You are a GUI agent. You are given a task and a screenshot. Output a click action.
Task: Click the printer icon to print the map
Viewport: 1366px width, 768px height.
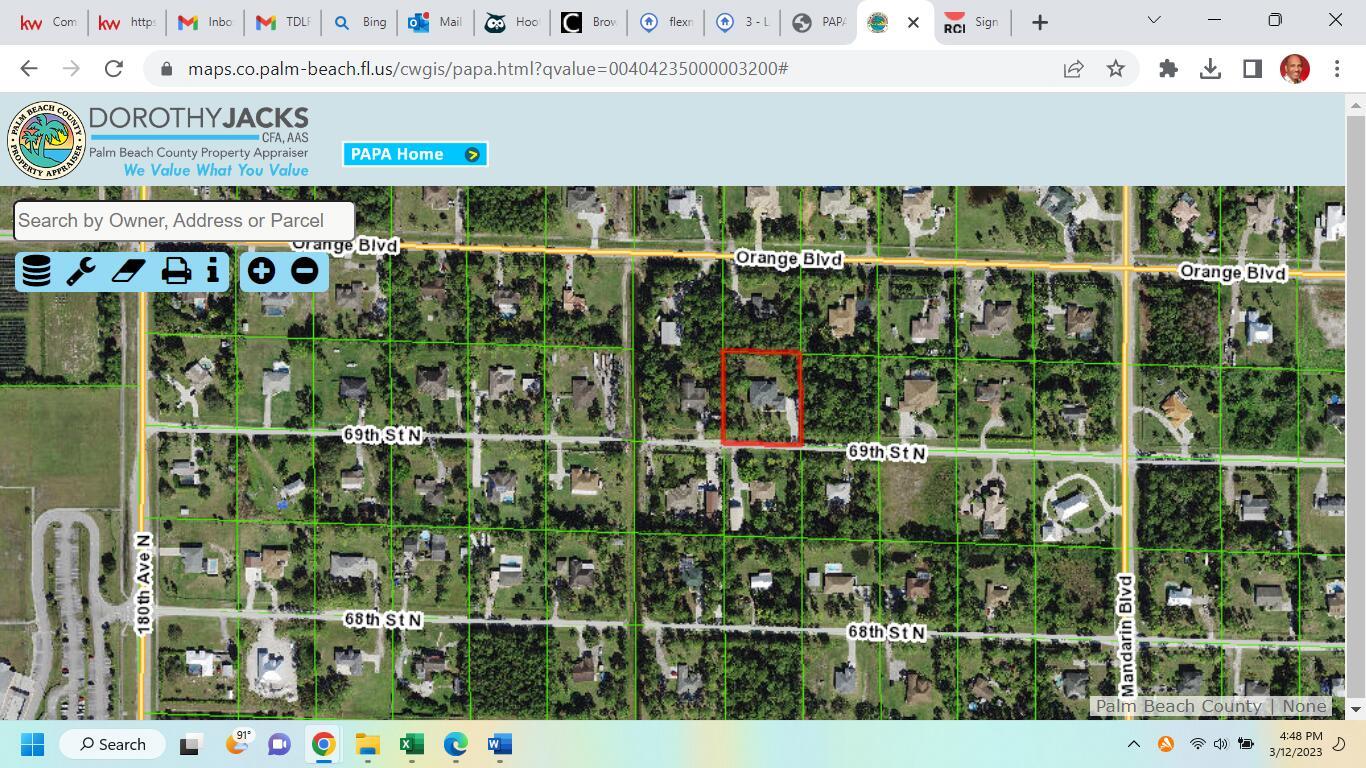(176, 271)
